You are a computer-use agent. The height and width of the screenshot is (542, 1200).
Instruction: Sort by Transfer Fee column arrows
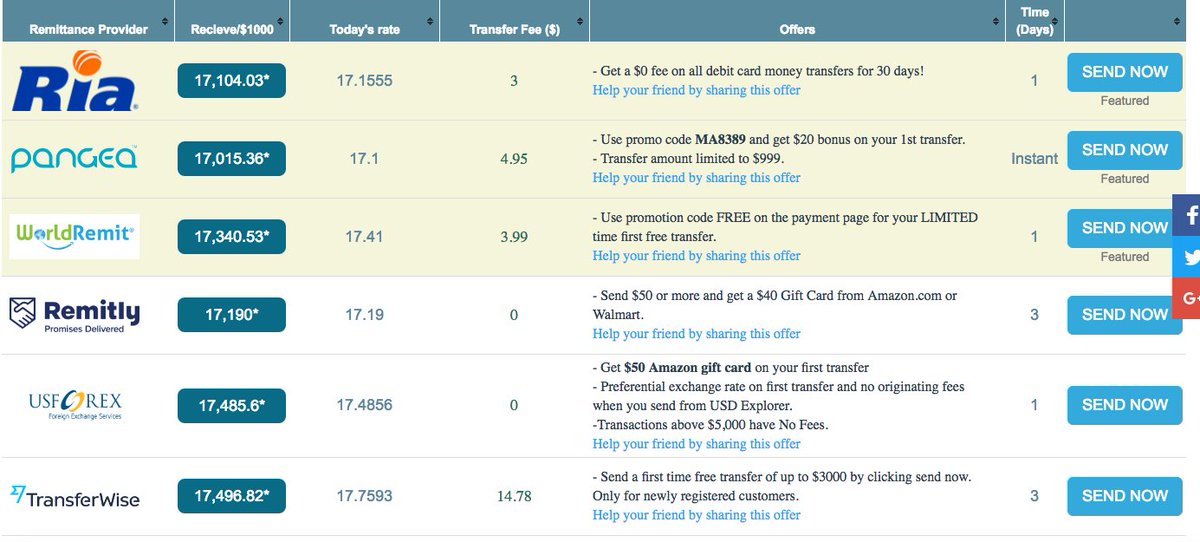click(x=579, y=21)
